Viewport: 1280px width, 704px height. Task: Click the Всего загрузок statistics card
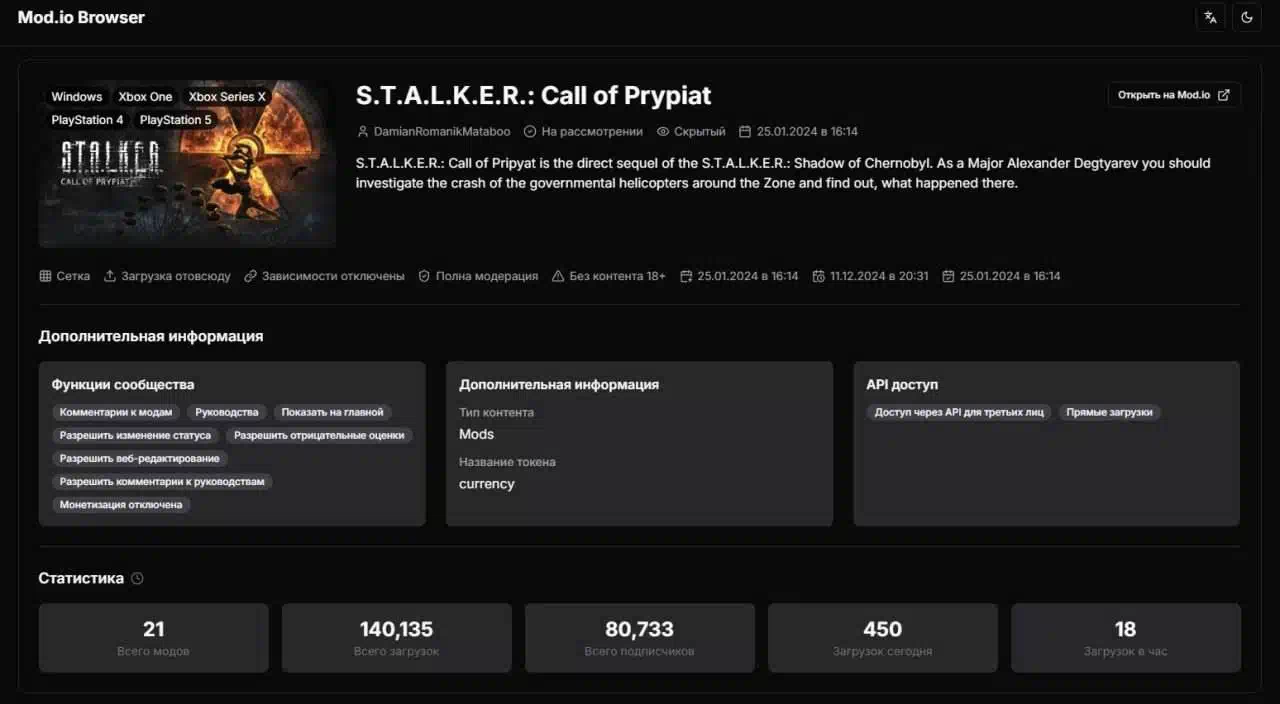tap(396, 638)
